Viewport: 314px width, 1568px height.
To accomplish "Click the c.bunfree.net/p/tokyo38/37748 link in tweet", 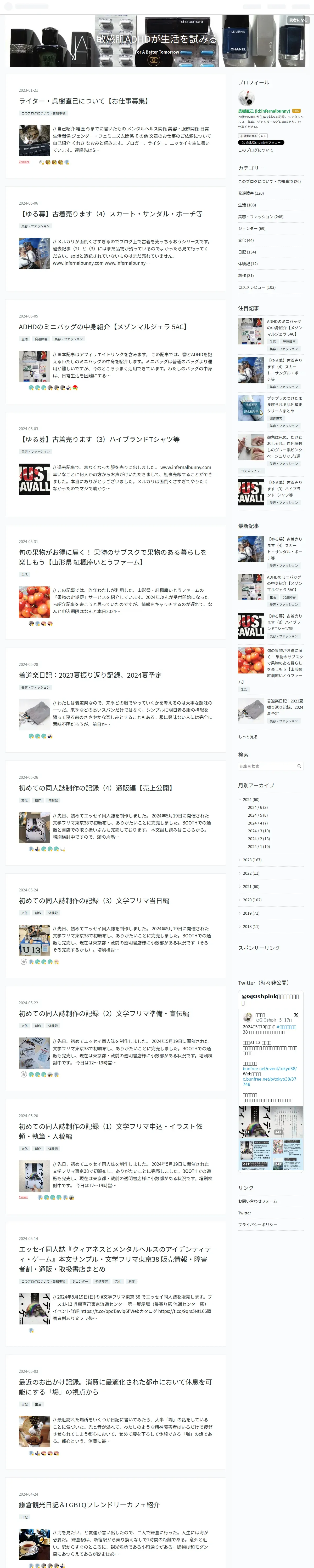I will [270, 1081].
